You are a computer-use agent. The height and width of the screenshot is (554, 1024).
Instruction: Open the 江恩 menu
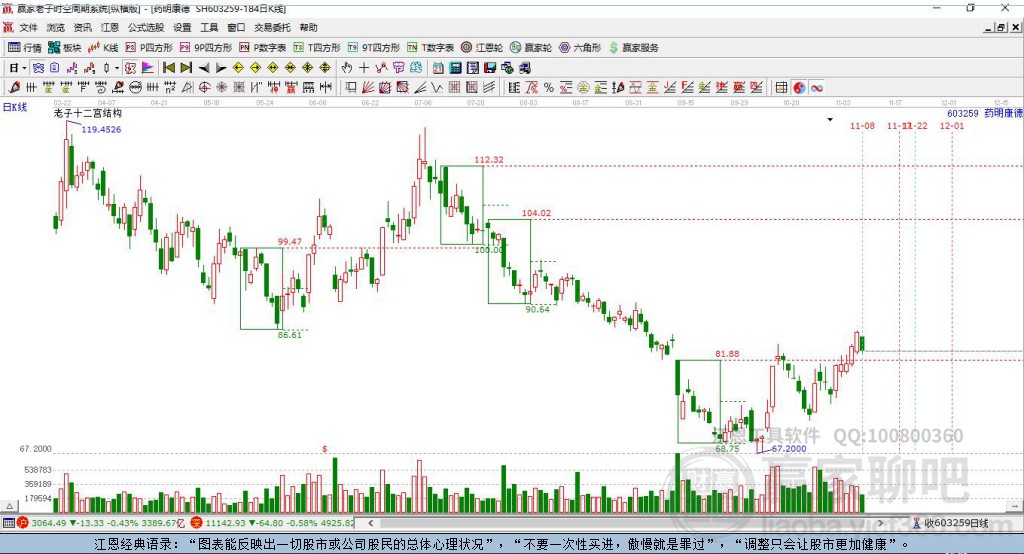pos(110,27)
